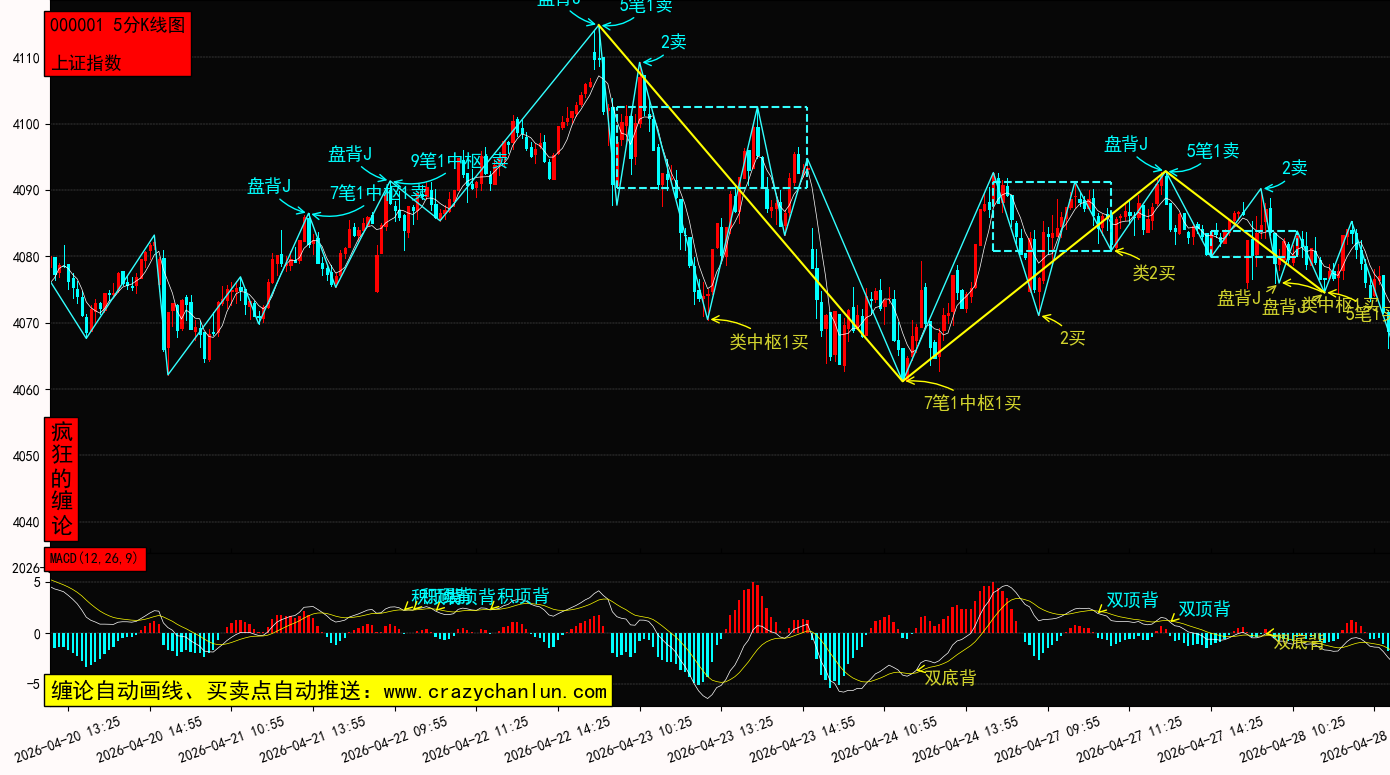This screenshot has width=1390, height=775.
Task: Click the vertical 疯狂的缠论 red watermark
Action: 62,478
